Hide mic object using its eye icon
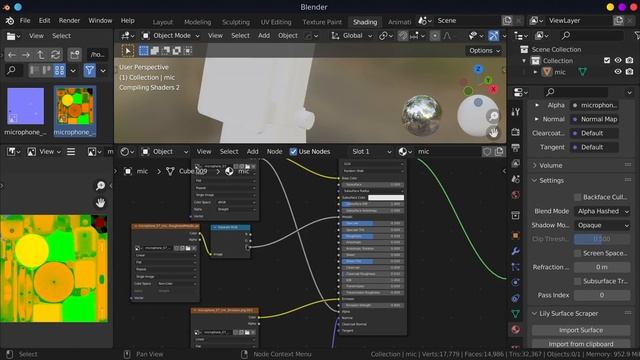 [618, 72]
